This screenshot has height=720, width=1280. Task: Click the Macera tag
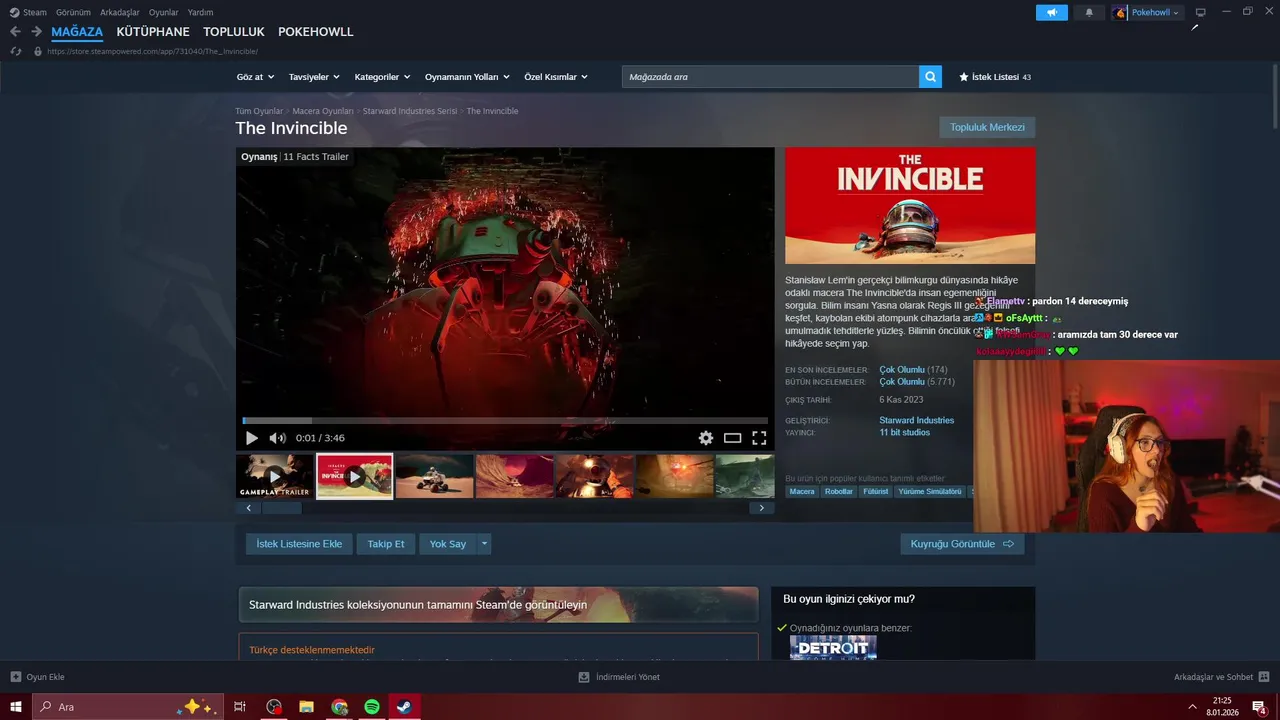[x=802, y=491]
